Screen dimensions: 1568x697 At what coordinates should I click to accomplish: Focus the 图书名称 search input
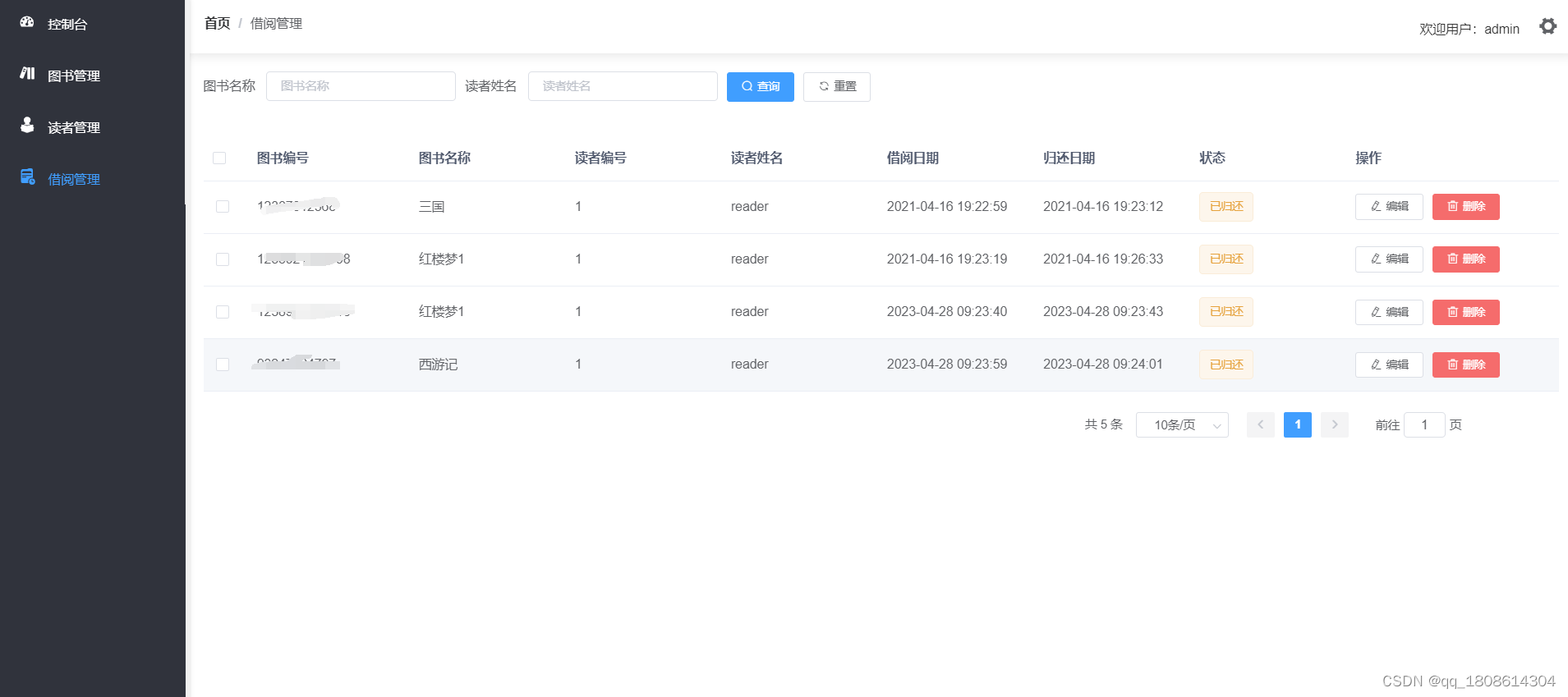point(361,86)
